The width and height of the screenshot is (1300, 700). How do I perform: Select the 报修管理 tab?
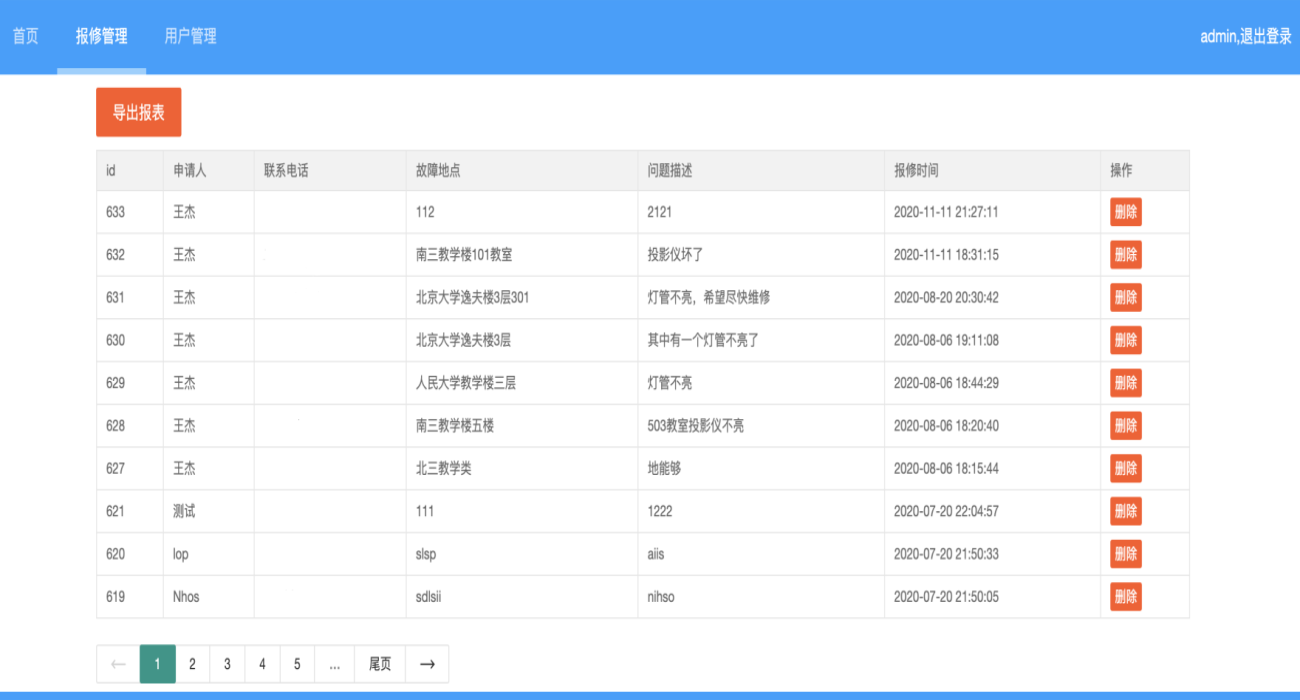point(102,37)
